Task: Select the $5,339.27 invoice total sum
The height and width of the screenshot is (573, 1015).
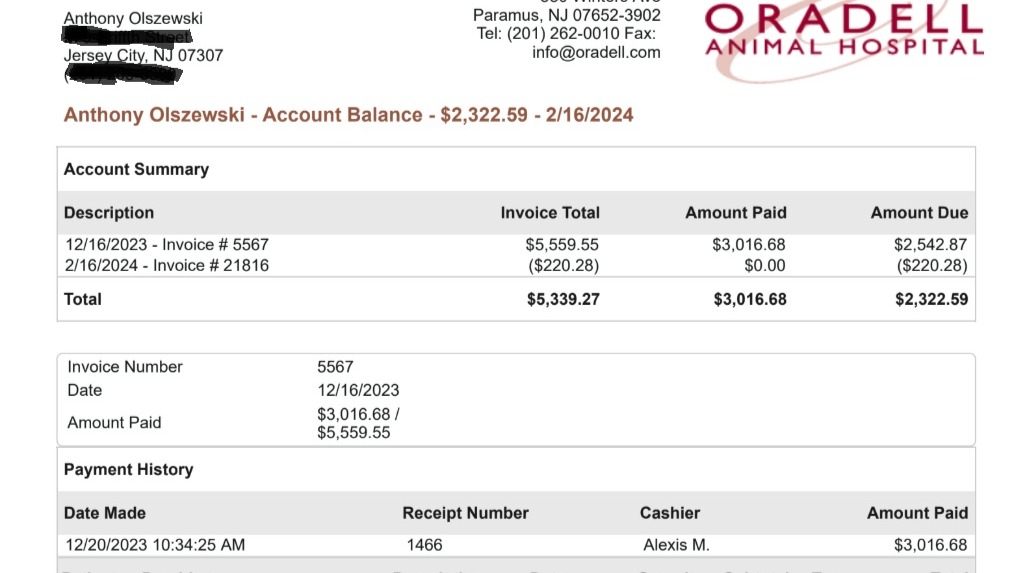Action: tap(563, 299)
